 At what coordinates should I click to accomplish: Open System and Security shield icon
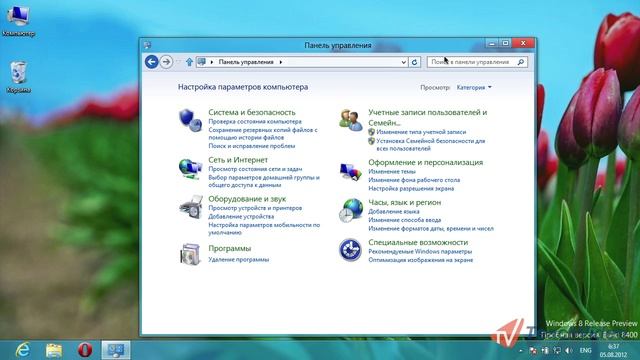(x=190, y=120)
